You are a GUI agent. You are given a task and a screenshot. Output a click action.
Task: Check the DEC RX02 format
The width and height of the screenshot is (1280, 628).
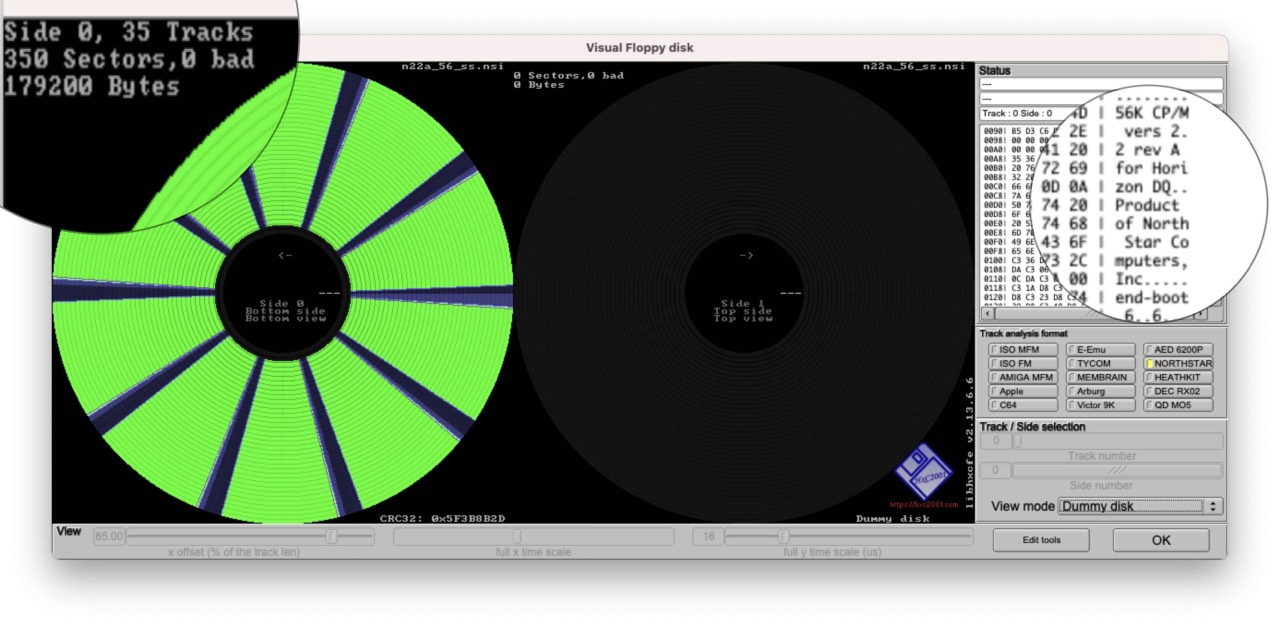[x=1150, y=392]
